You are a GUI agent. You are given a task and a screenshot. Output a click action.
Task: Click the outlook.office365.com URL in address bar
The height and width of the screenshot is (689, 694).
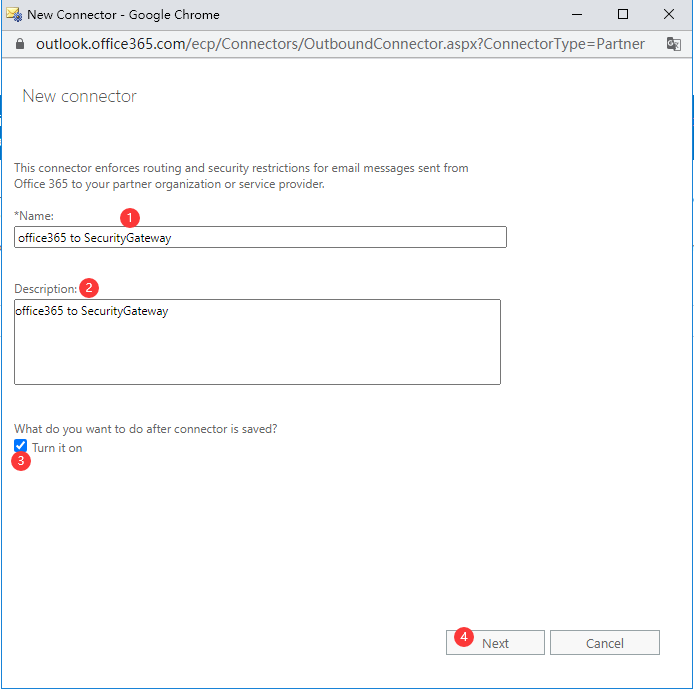point(340,44)
